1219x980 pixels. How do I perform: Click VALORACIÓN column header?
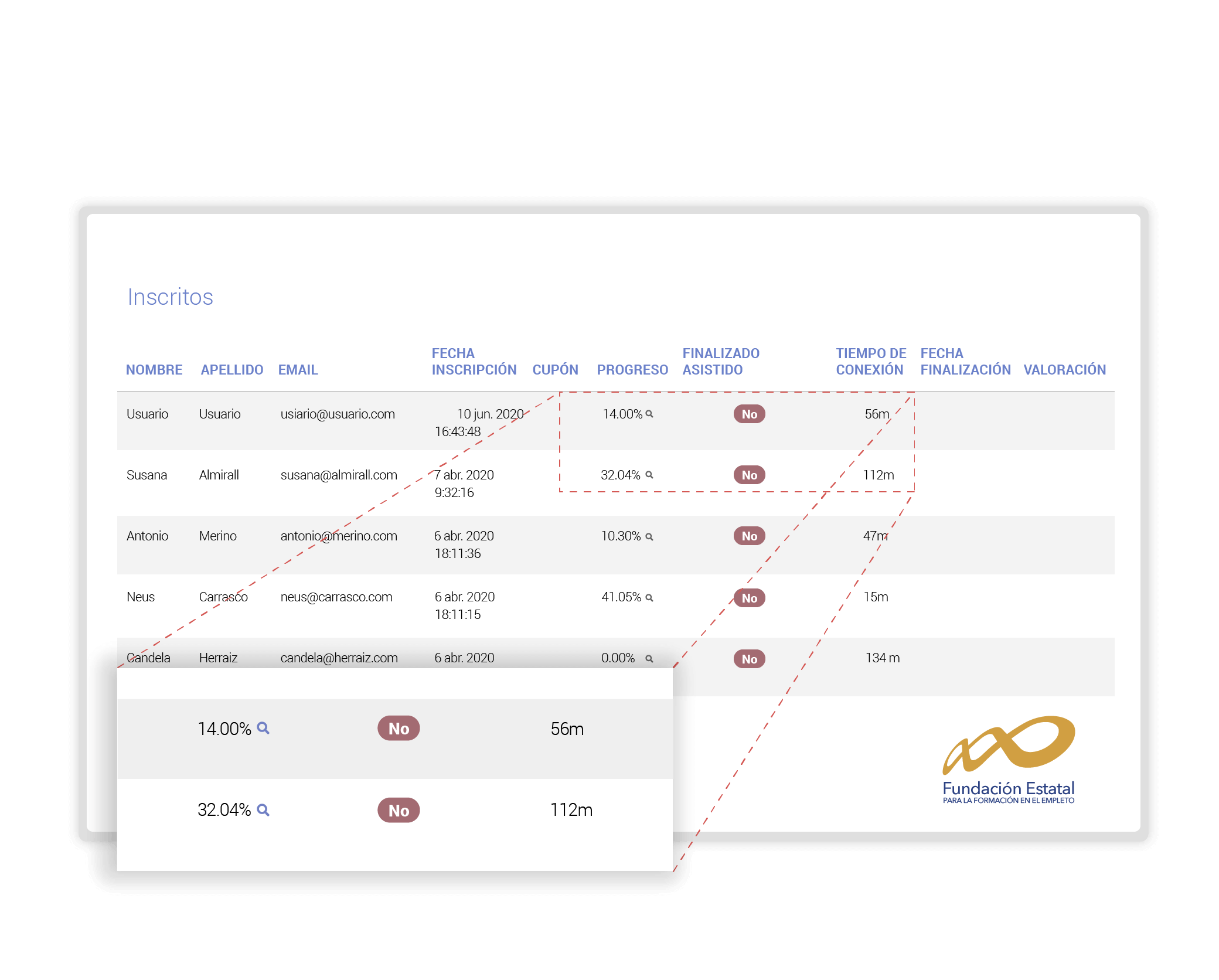1065,370
